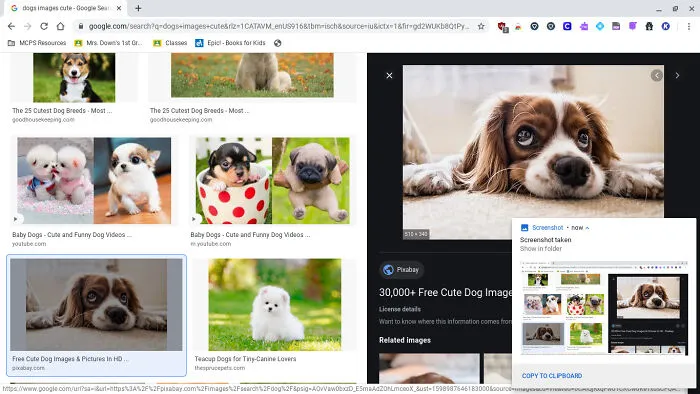Collapse the Screenshot notification chevron

click(x=587, y=228)
